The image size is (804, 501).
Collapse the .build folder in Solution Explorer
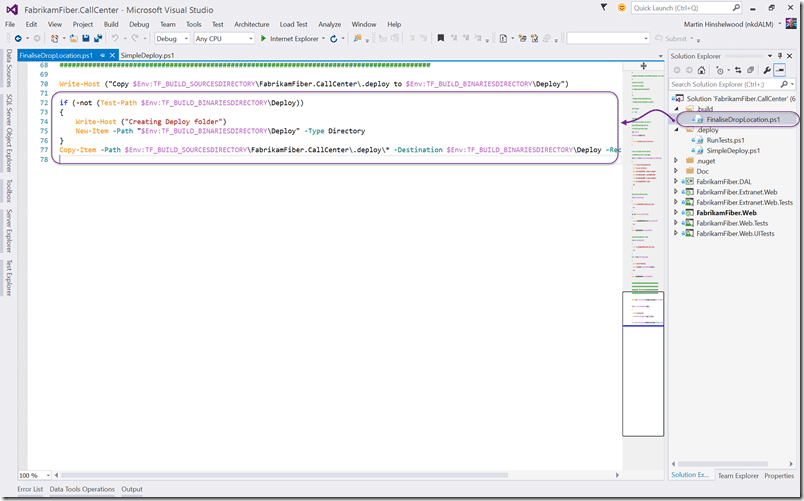coord(676,109)
